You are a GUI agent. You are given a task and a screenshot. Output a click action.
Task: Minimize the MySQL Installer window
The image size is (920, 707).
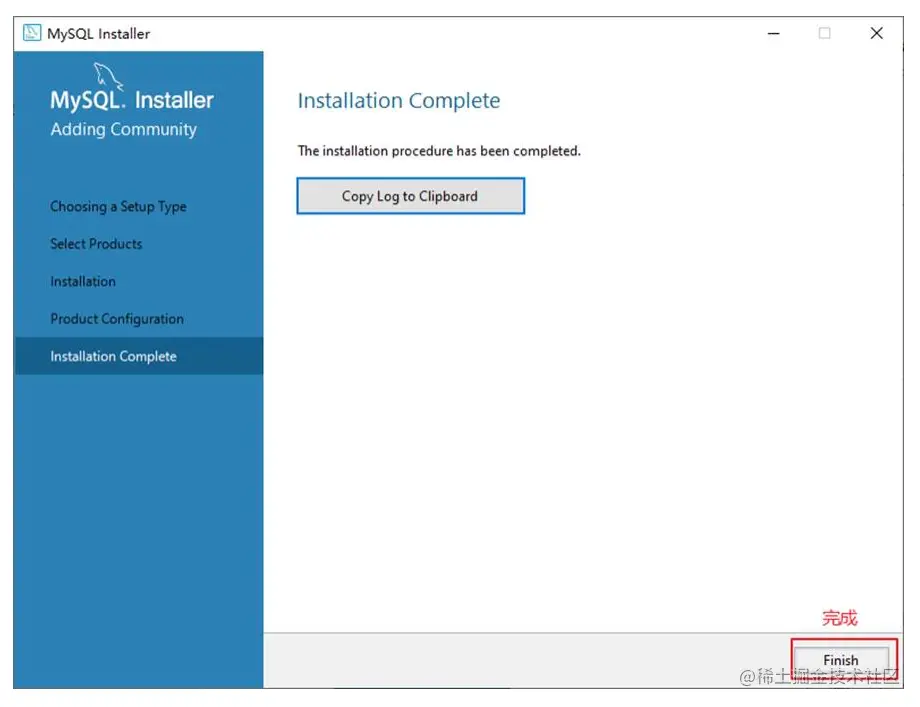pyautogui.click(x=773, y=33)
